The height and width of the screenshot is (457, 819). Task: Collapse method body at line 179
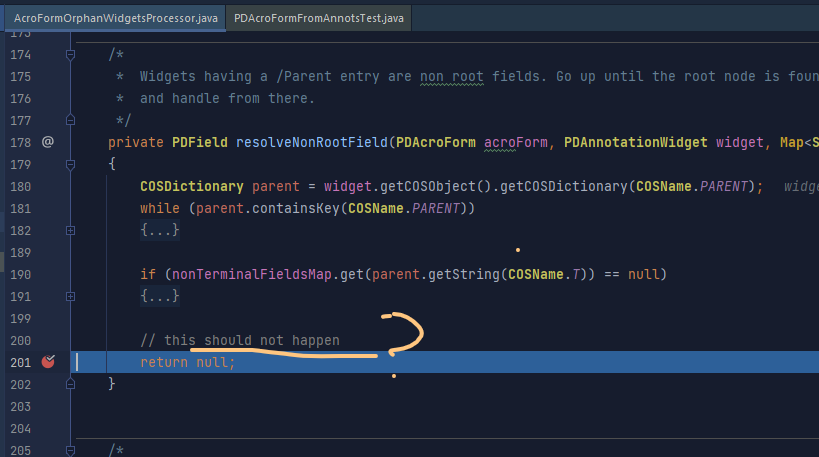click(71, 165)
